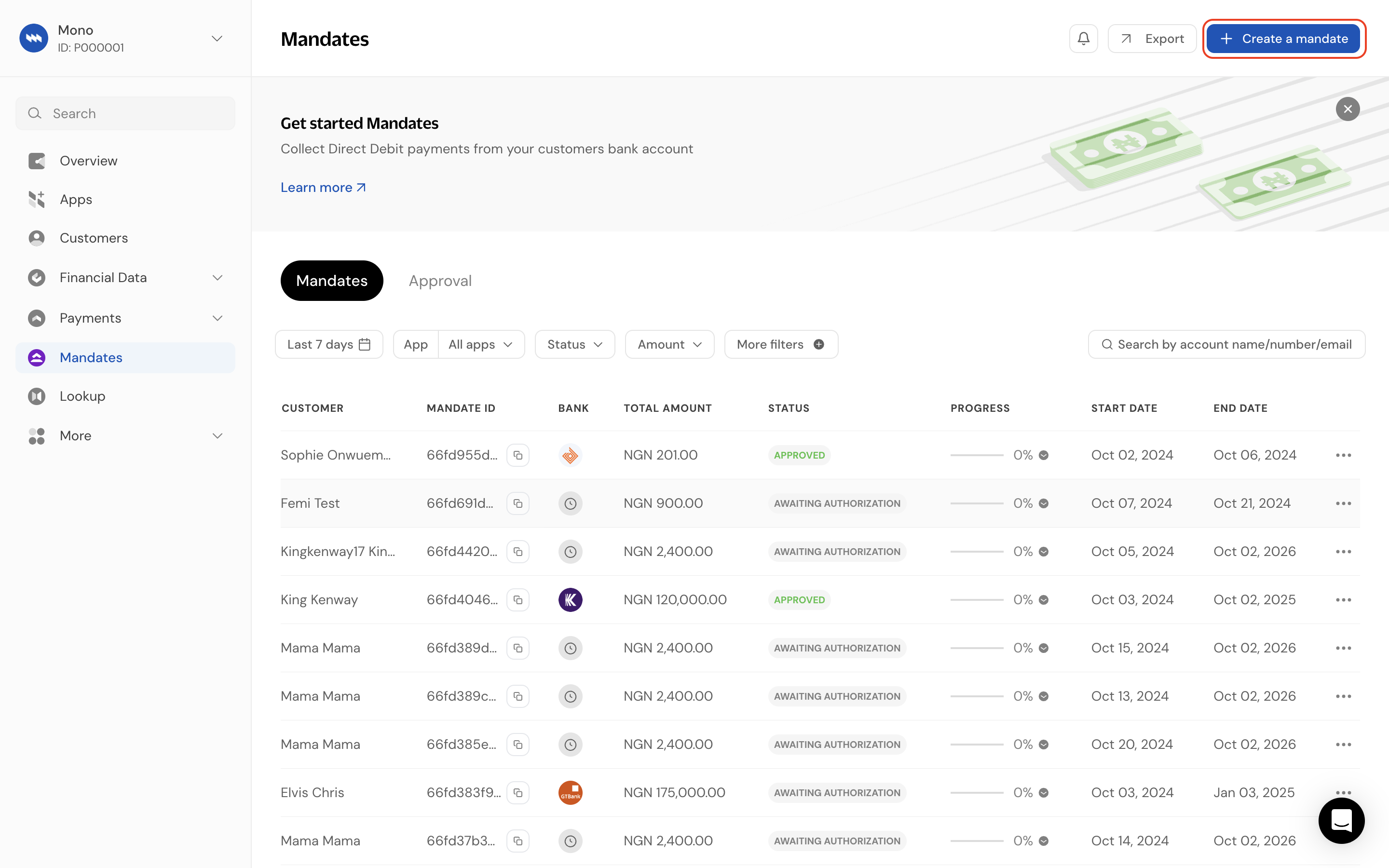This screenshot has width=1389, height=868.
Task: Open row actions menu for King Kenway
Action: click(x=1343, y=600)
